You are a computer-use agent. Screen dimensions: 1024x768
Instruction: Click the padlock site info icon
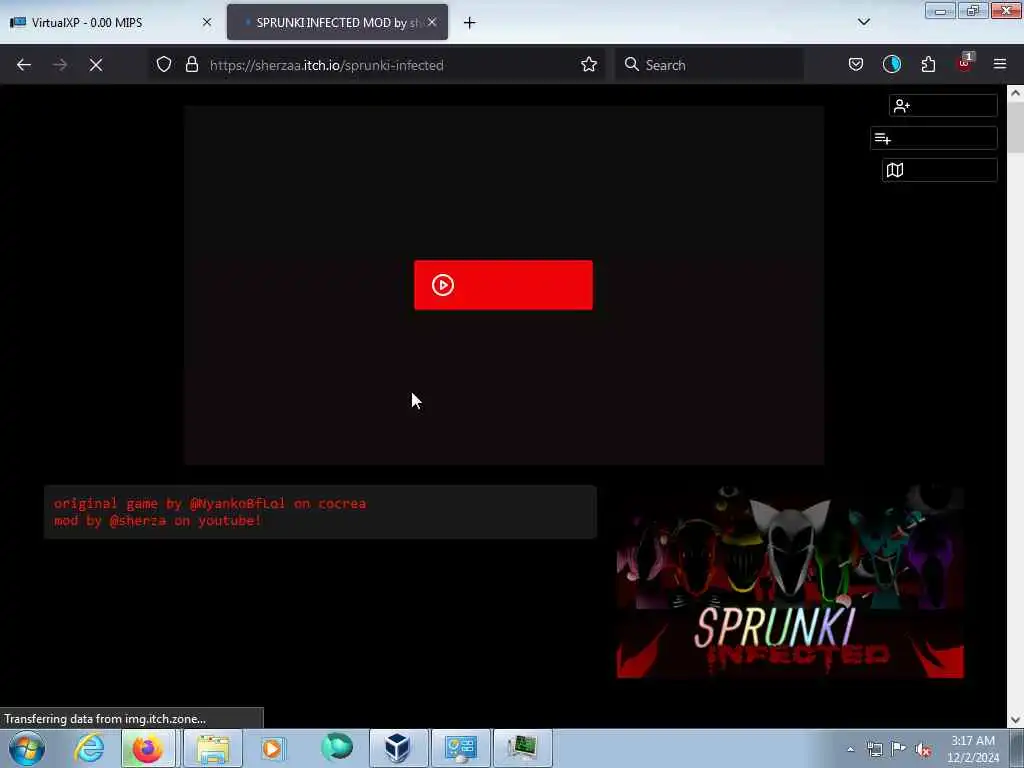click(x=191, y=65)
